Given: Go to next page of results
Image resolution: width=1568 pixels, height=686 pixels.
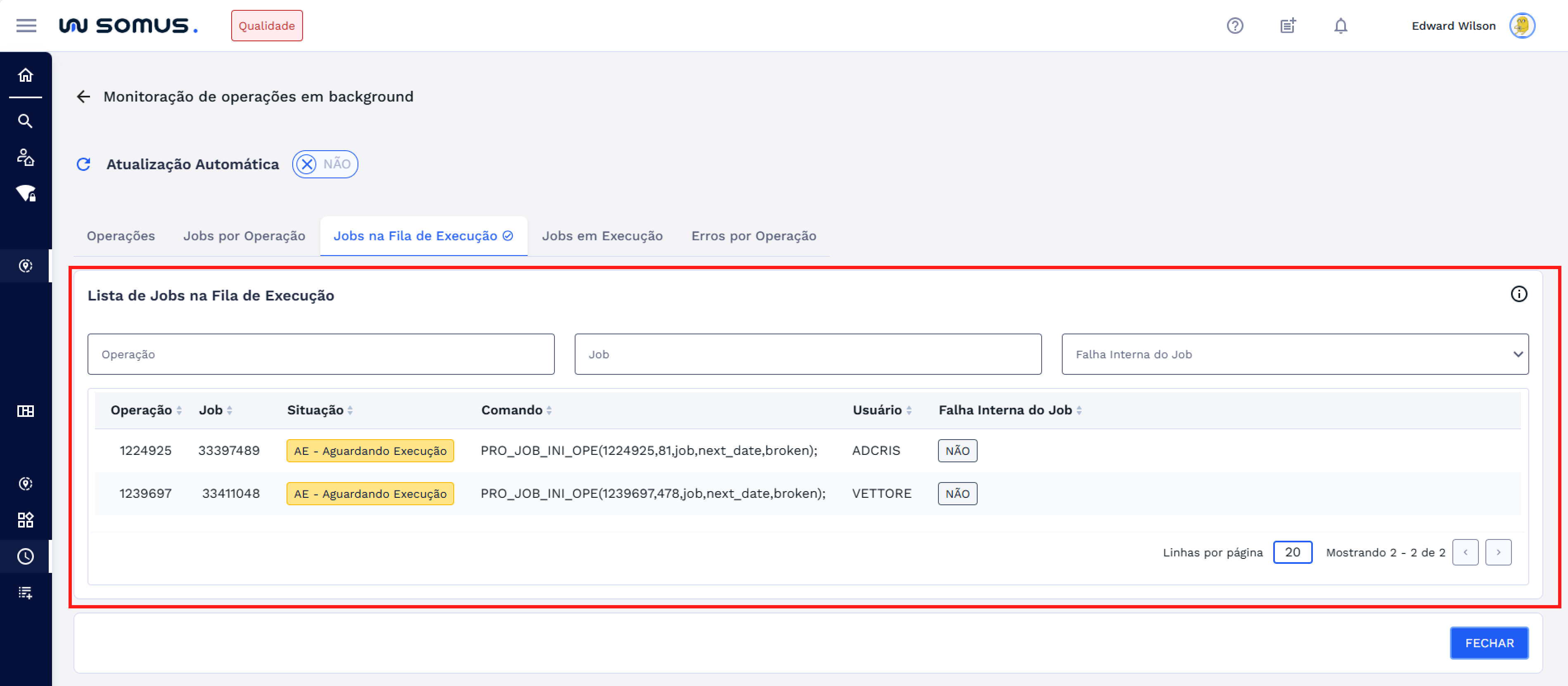Looking at the screenshot, I should (x=1498, y=552).
